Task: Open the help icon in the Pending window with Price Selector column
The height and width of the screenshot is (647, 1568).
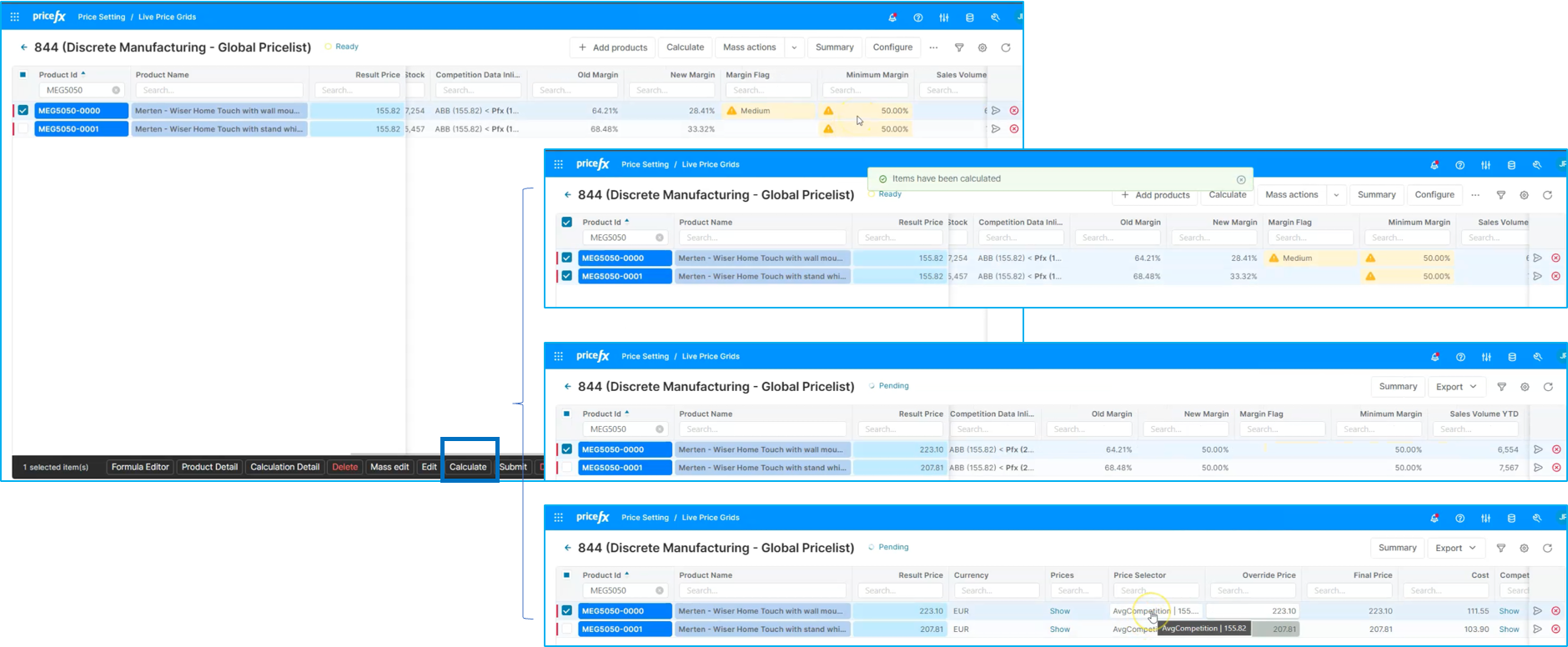Action: 1460,518
